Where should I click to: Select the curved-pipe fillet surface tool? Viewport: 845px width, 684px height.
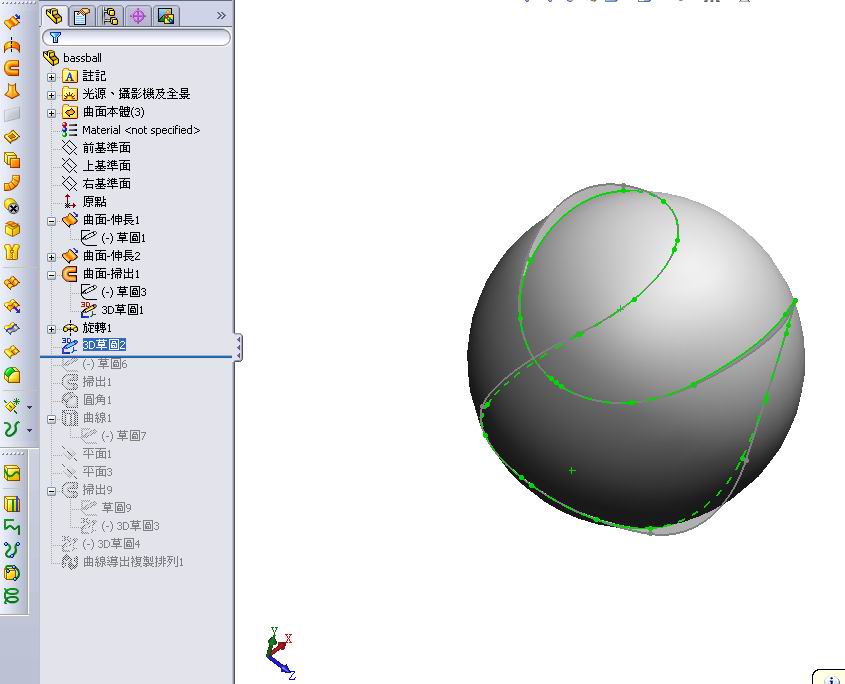pyautogui.click(x=12, y=183)
